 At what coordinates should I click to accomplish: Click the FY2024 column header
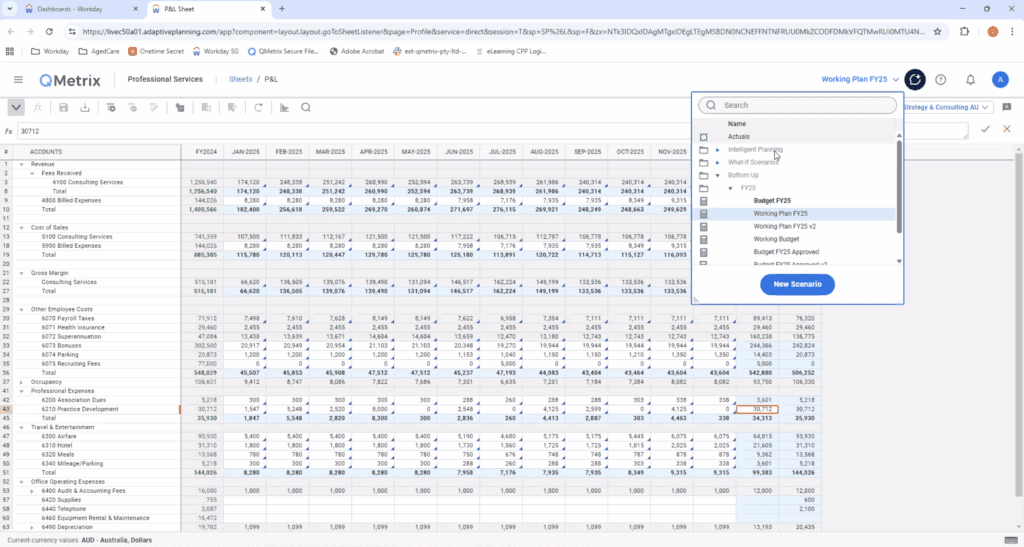click(x=206, y=151)
